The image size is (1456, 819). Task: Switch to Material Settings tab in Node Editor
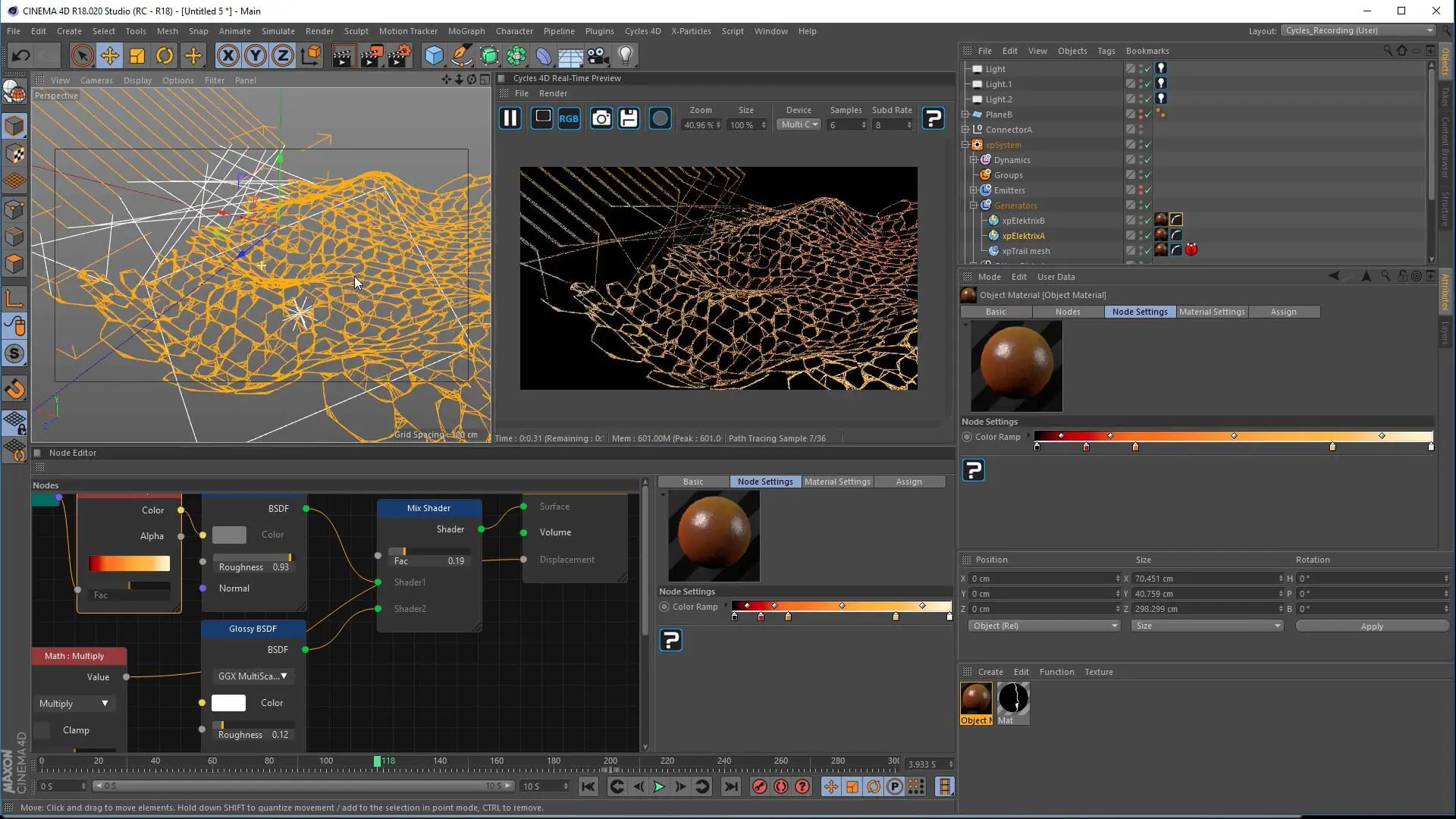pos(837,482)
